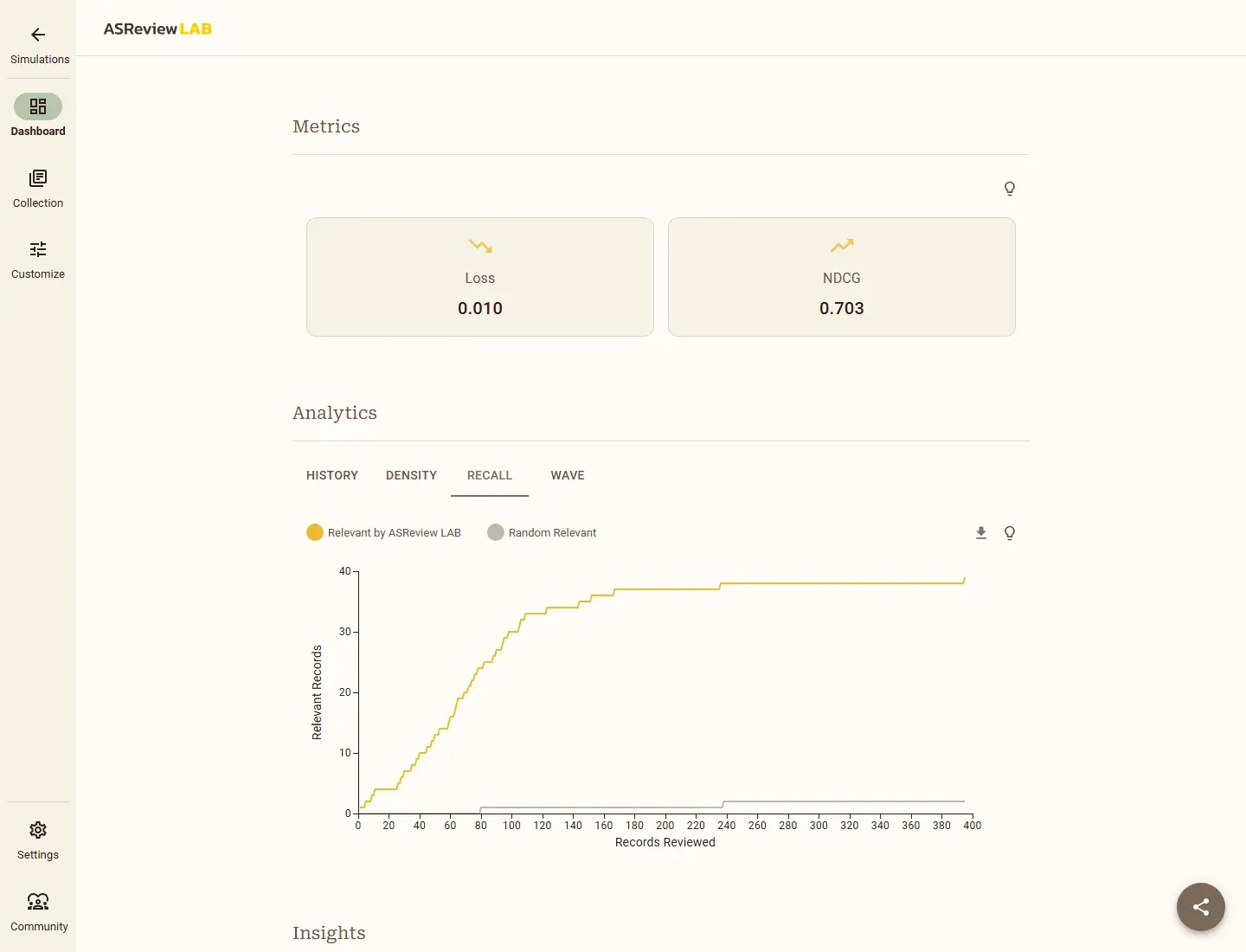Click the Records Reviewed axis label
This screenshot has height=952, width=1246.
tap(665, 842)
